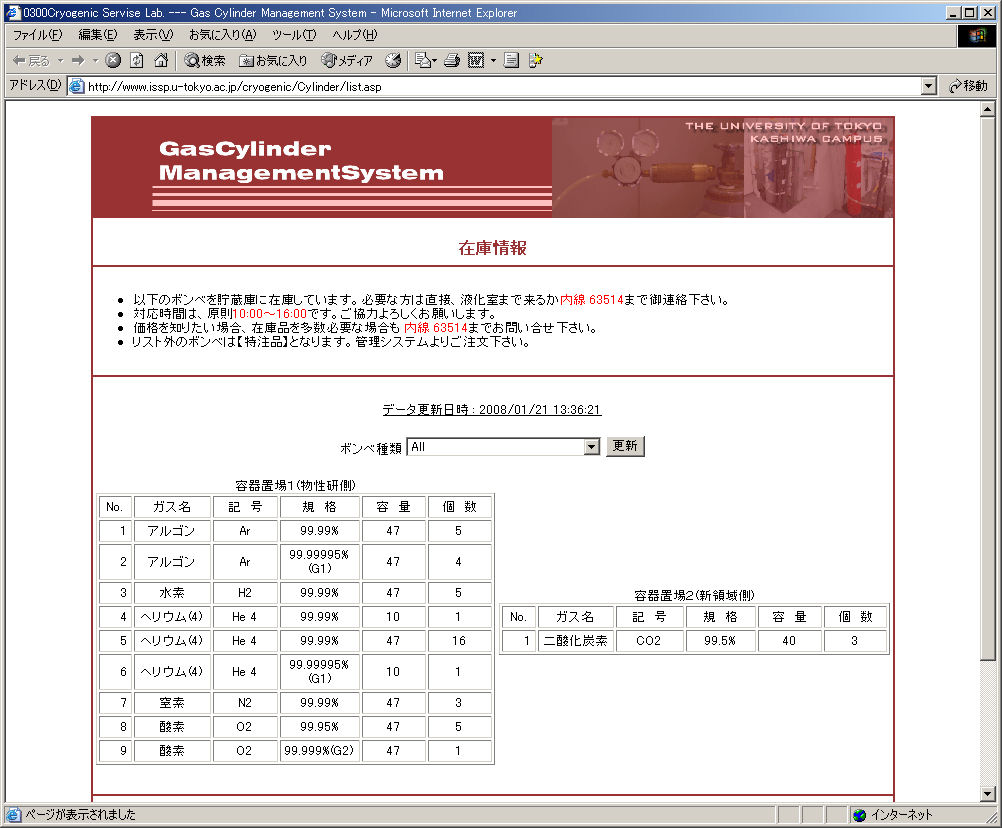Click the quantity 16 cell
The height and width of the screenshot is (828, 1002).
[459, 641]
